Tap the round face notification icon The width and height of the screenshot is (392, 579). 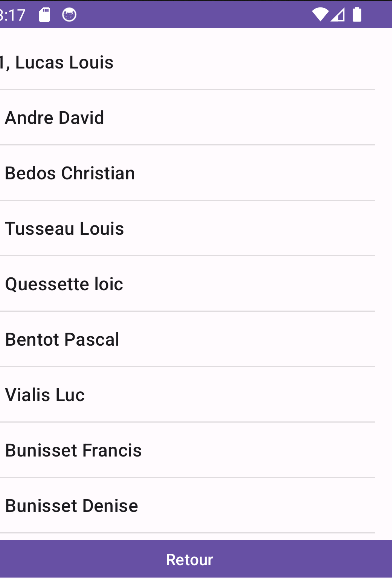[69, 15]
